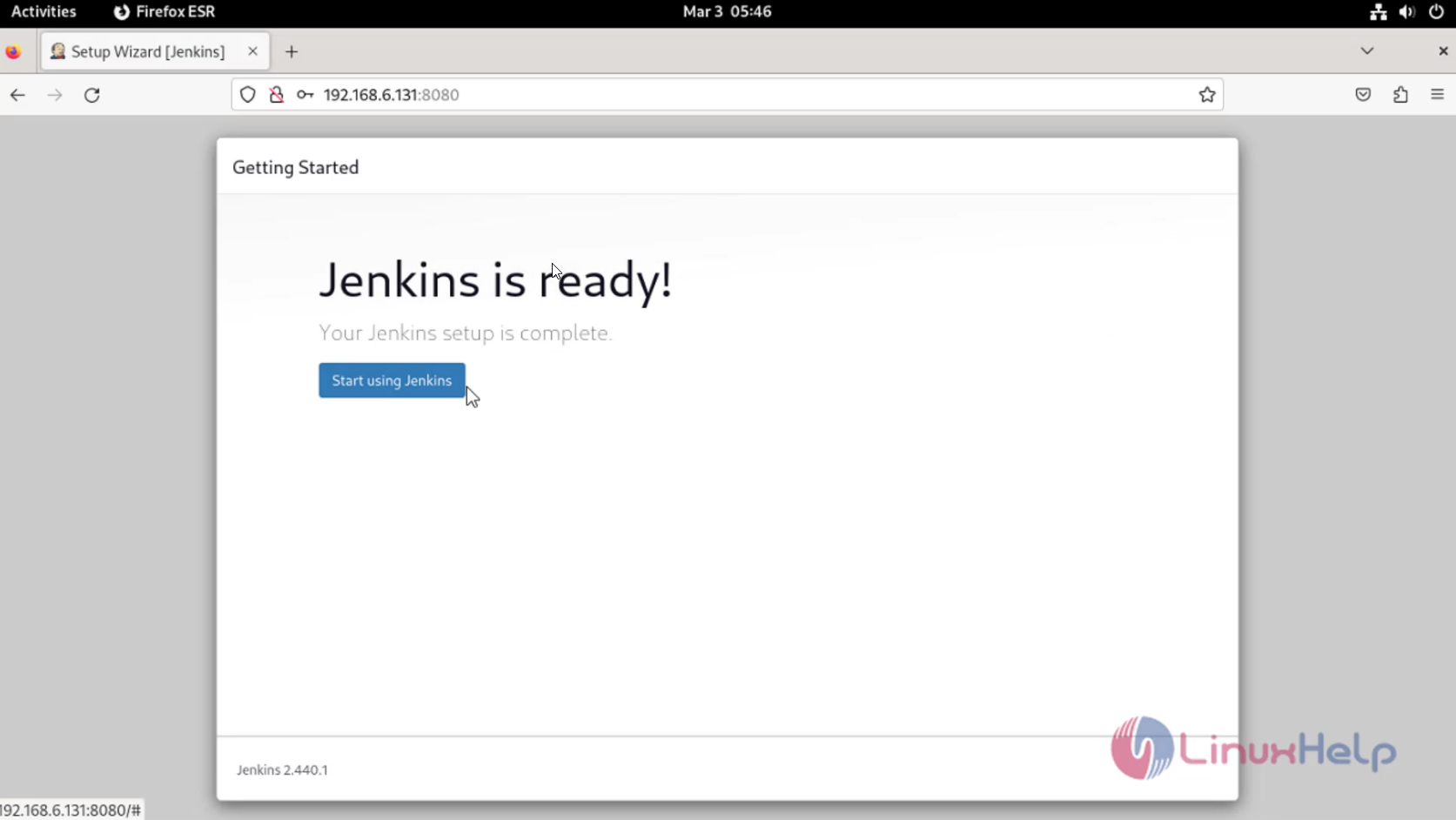Image resolution: width=1456 pixels, height=820 pixels.
Task: Click the Your Jenkins setup is complete text
Action: click(466, 333)
